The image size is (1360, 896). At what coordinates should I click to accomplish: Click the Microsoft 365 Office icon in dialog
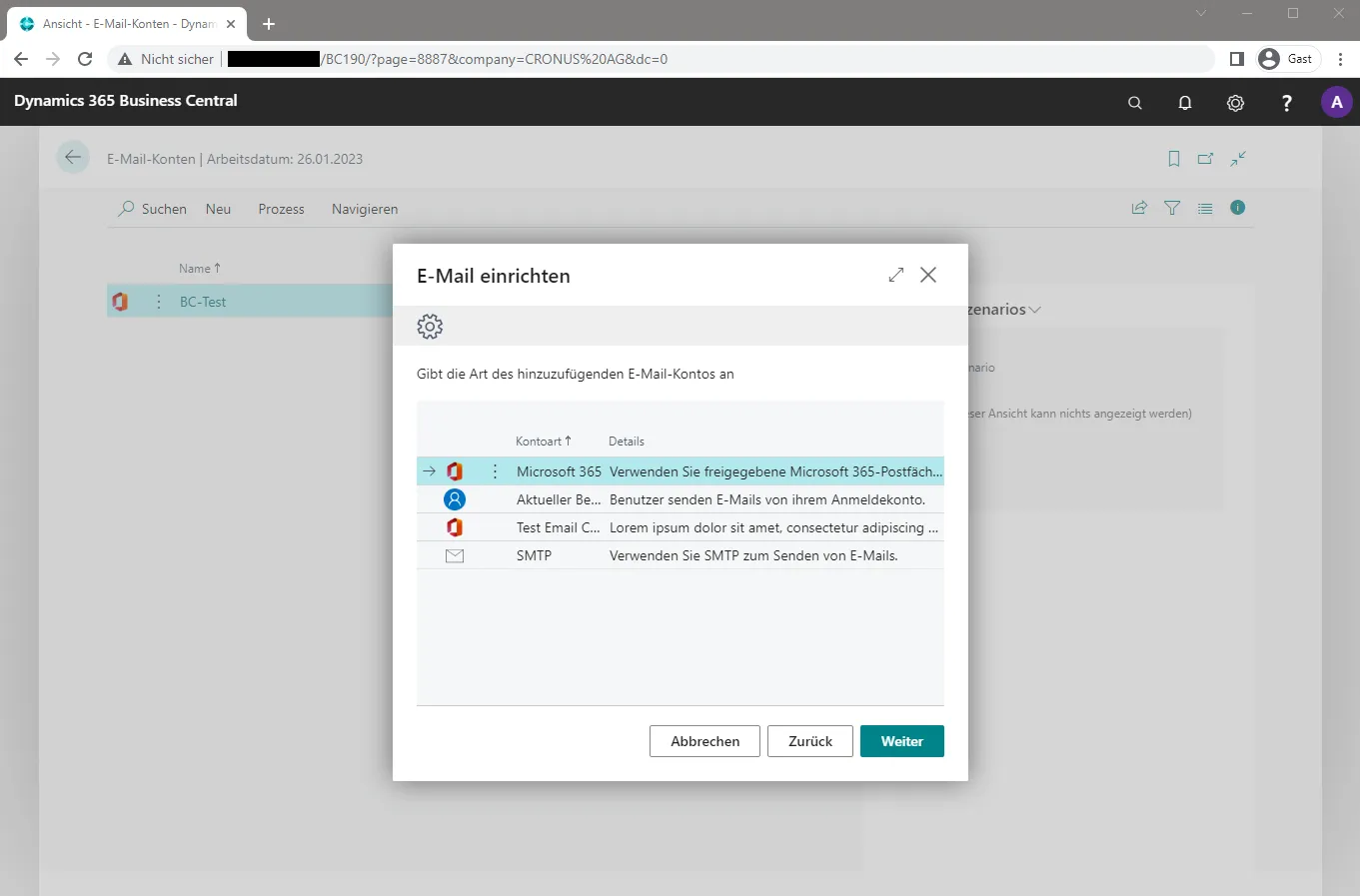[x=455, y=471]
